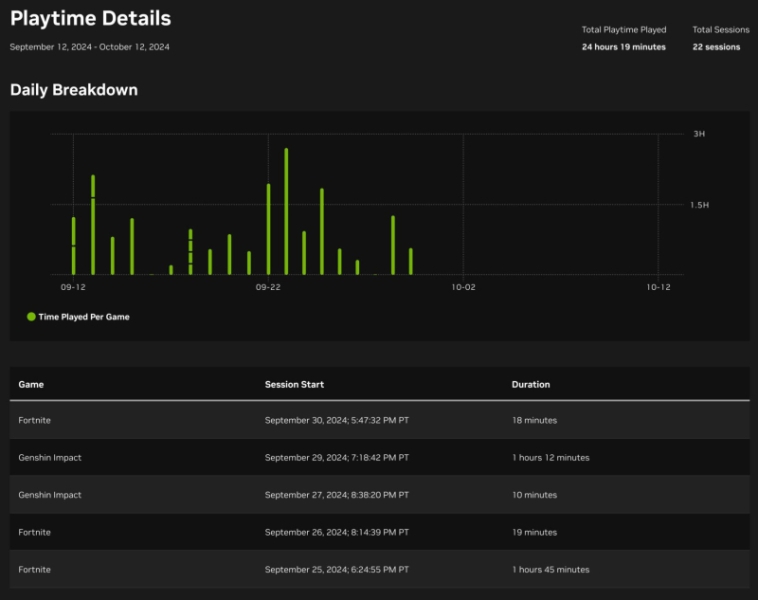The height and width of the screenshot is (600, 758).
Task: Open the Genshin Impact session from September 29
Action: coord(50,458)
